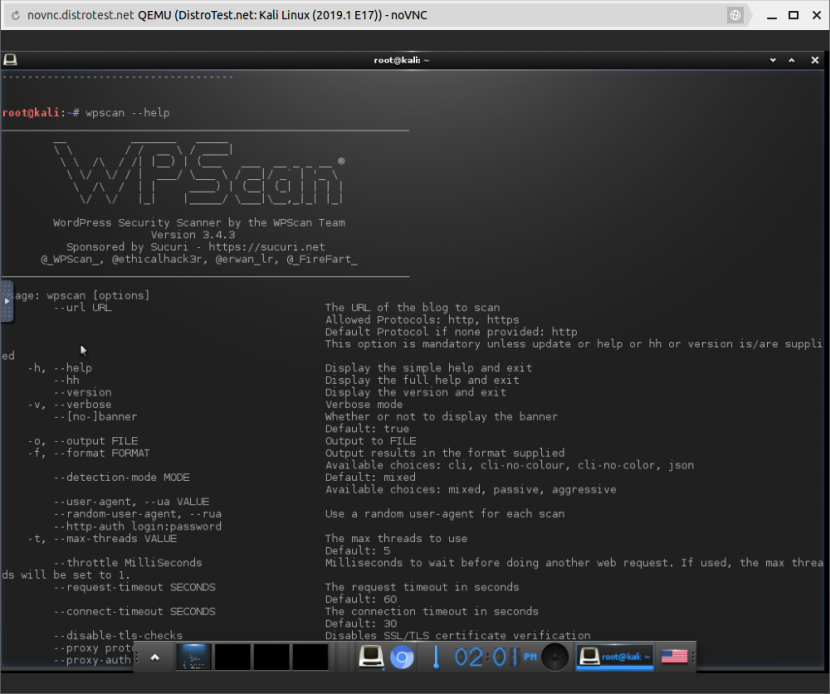Click the terminal titlebar up-arrow button
The height and width of the screenshot is (694, 830).
coord(791,60)
